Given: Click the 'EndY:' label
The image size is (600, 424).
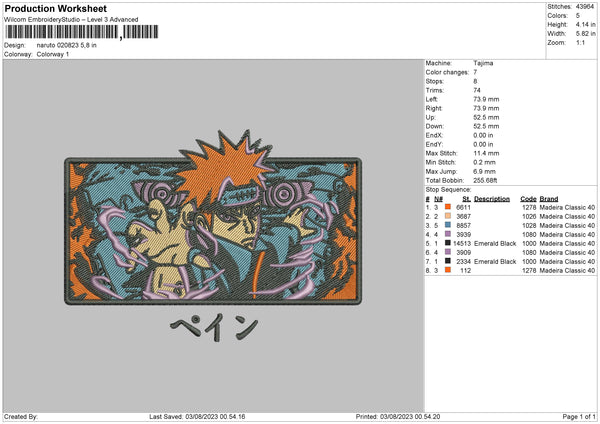Looking at the screenshot, I should pos(434,144).
